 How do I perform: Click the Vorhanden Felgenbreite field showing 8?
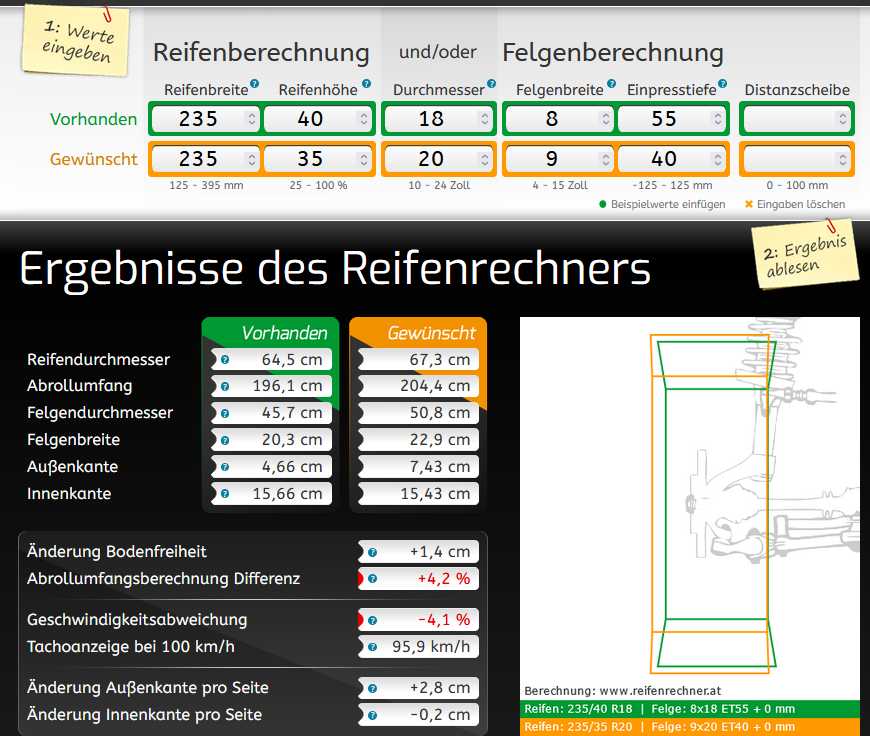coord(552,119)
